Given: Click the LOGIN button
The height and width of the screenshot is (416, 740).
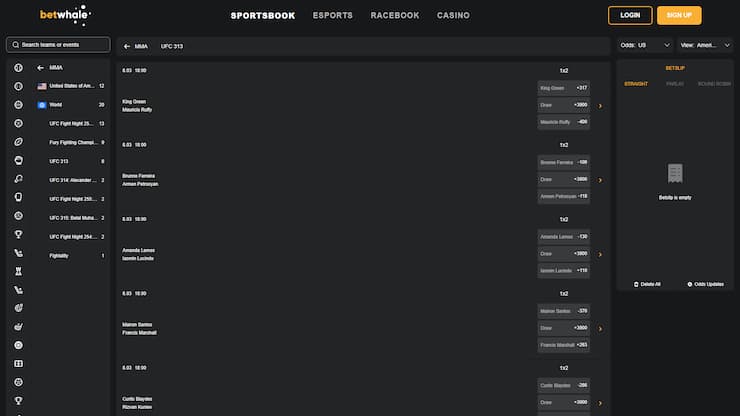Looking at the screenshot, I should pyautogui.click(x=630, y=16).
